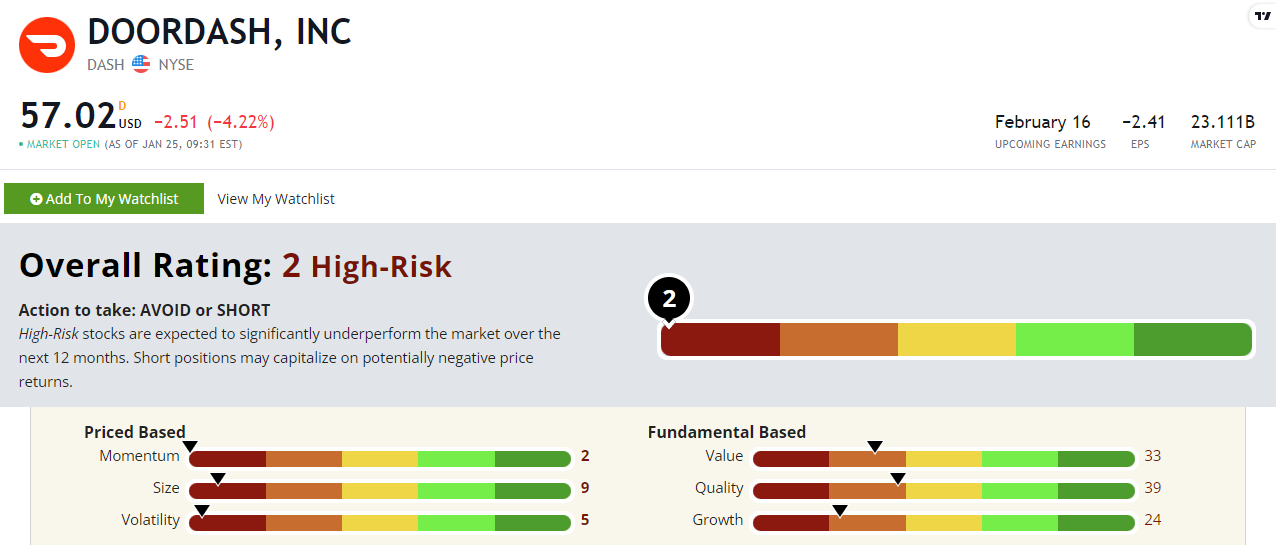Click the dark green segment of overall rating bar

(x=1192, y=340)
